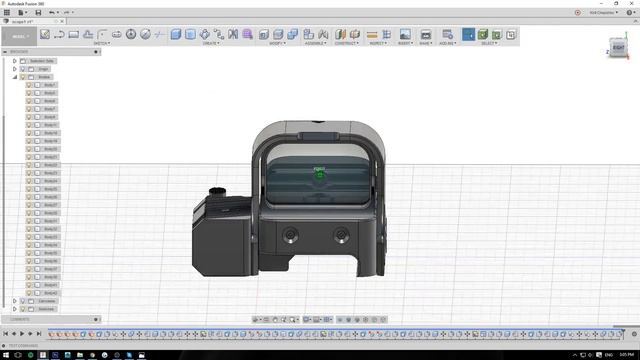Open the timeline settings gear
Viewport: 640px width, 360px height.
click(634, 334)
